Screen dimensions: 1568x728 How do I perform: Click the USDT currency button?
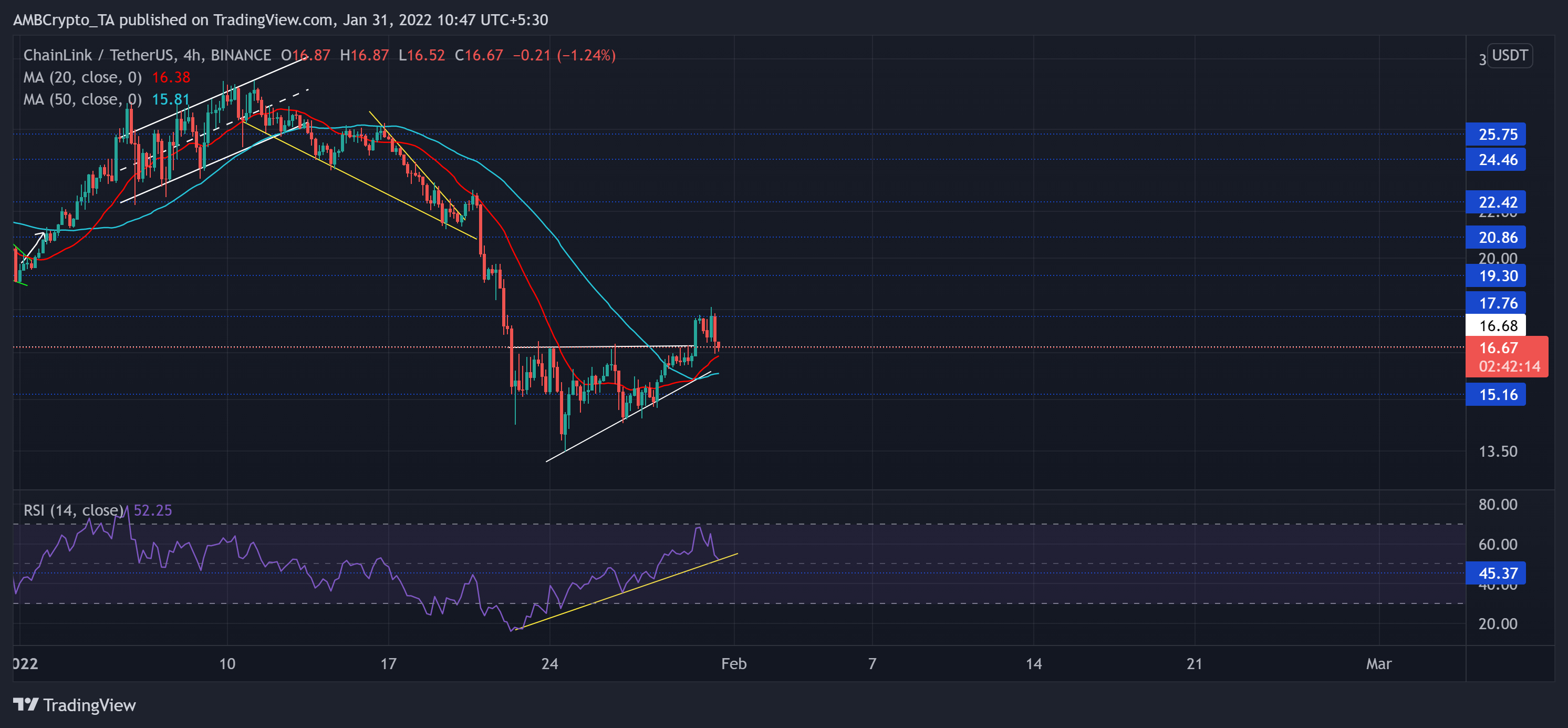tap(1510, 55)
